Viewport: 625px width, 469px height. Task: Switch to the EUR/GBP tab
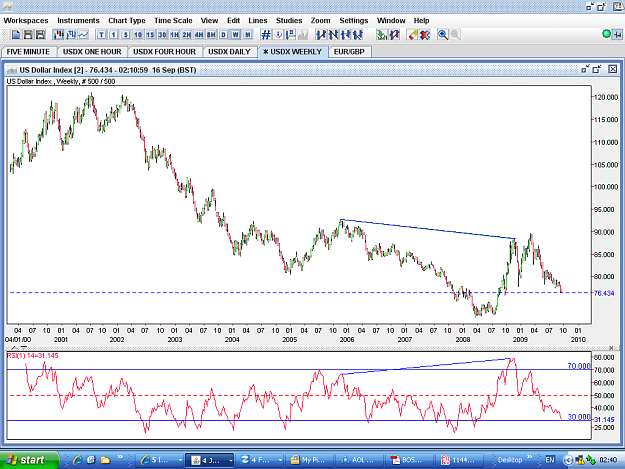(349, 52)
